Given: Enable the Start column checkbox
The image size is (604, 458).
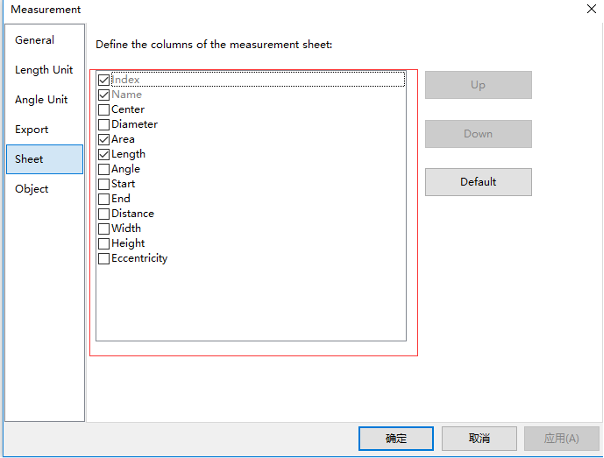Looking at the screenshot, I should [104, 184].
